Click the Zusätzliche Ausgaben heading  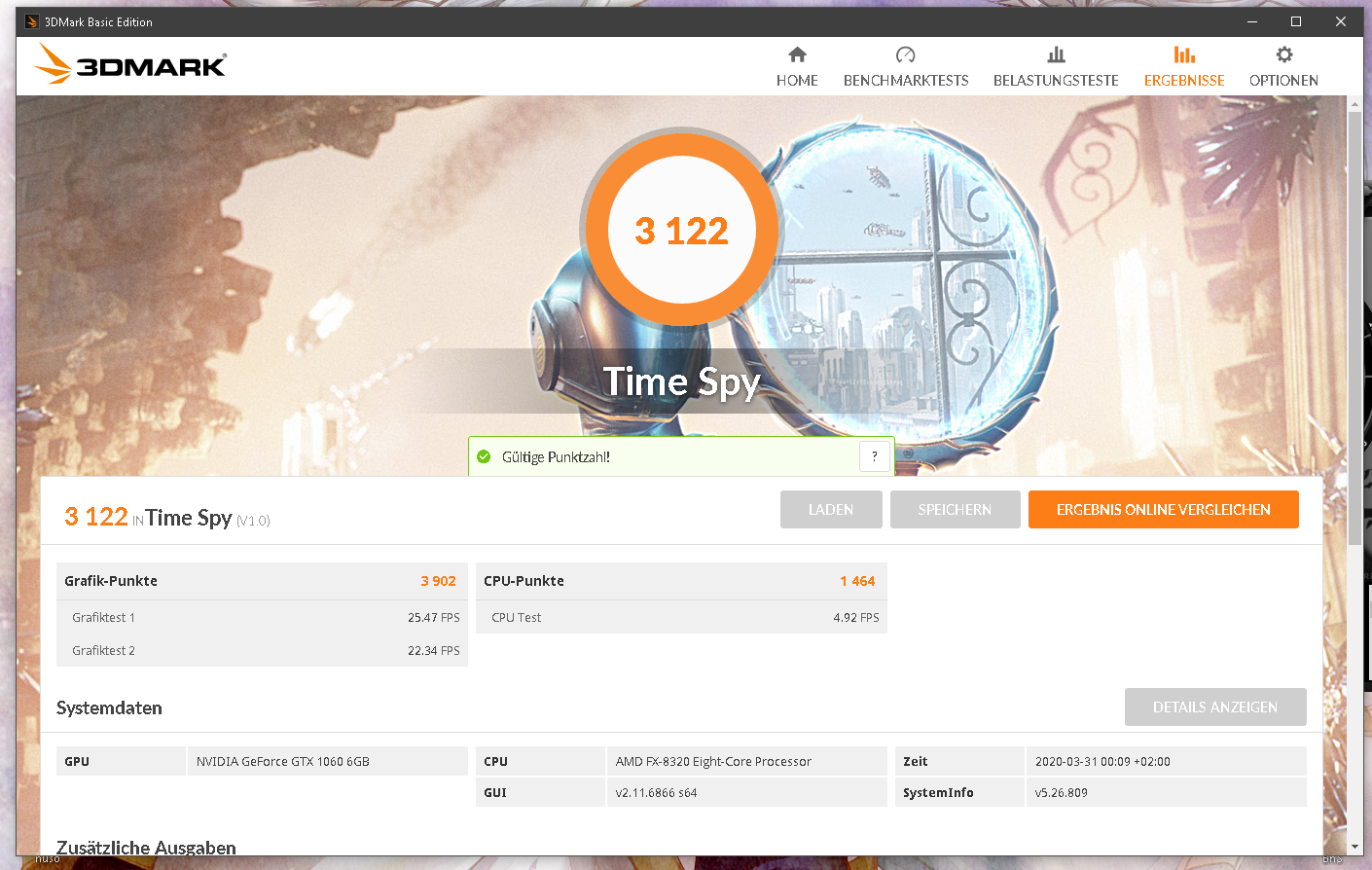click(146, 848)
